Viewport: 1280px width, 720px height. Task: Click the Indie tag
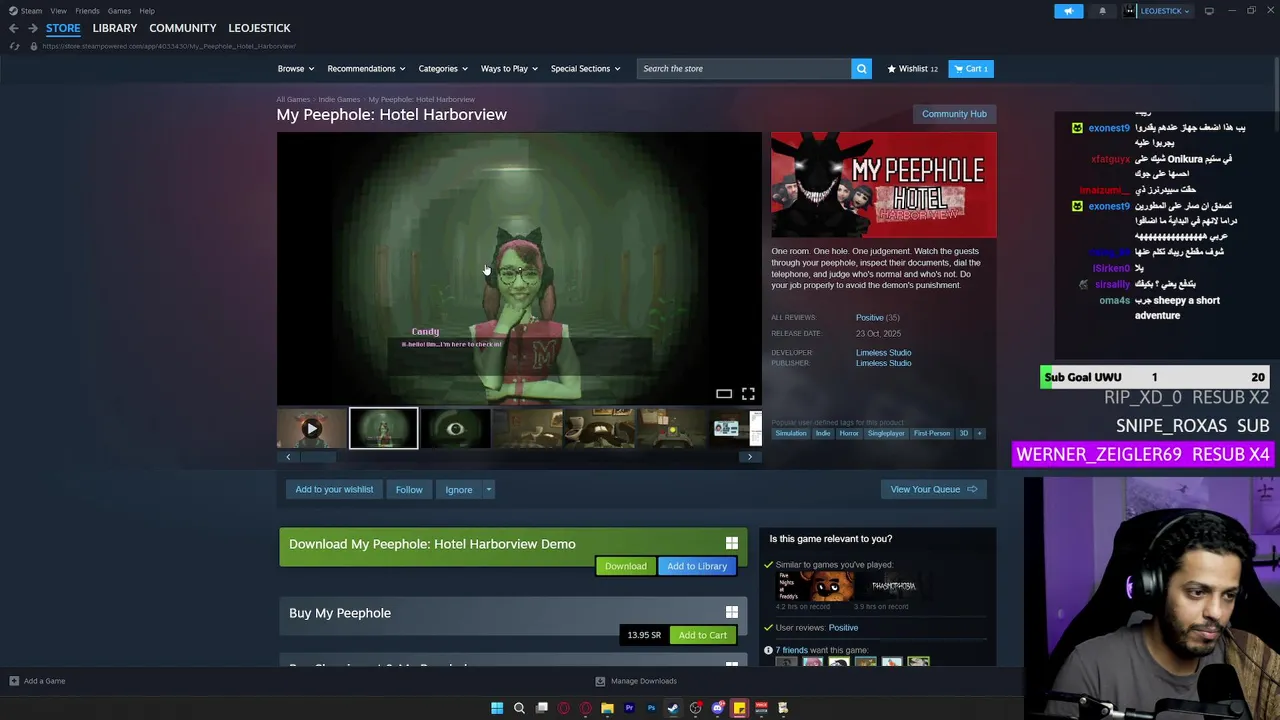tap(823, 434)
